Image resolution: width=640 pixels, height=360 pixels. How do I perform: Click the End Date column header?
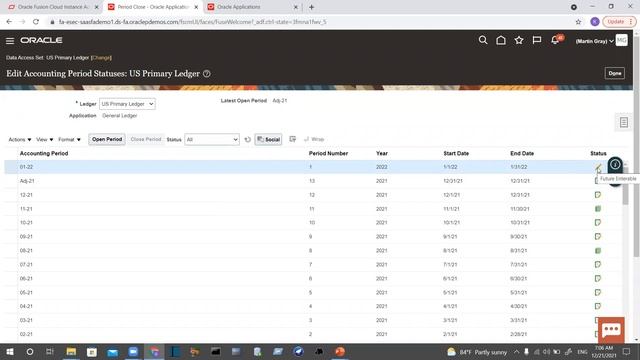522,153
